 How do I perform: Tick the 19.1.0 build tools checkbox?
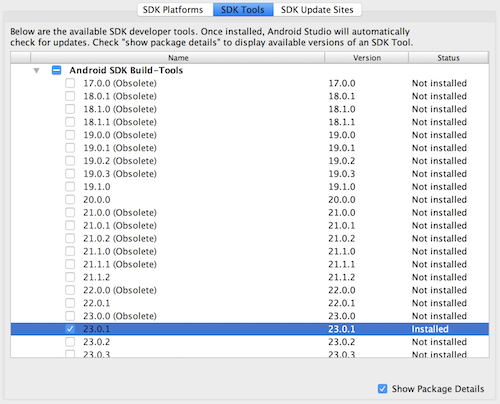pyautogui.click(x=70, y=187)
